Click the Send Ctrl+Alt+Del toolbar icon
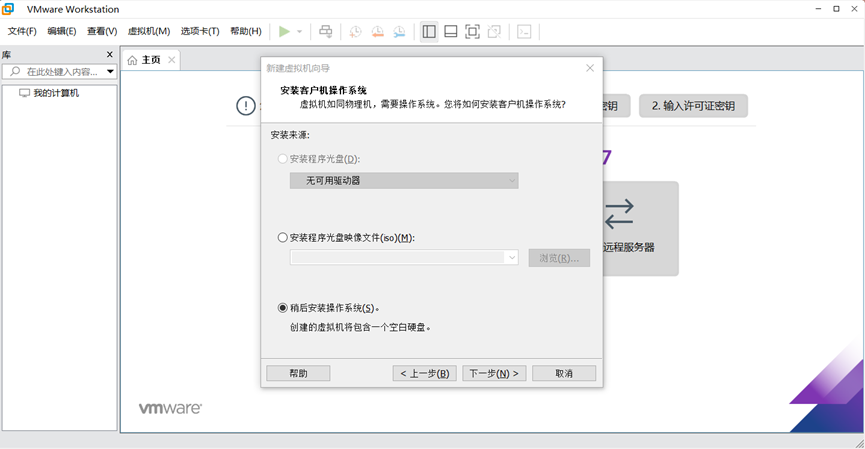The image size is (865, 449). coord(326,31)
